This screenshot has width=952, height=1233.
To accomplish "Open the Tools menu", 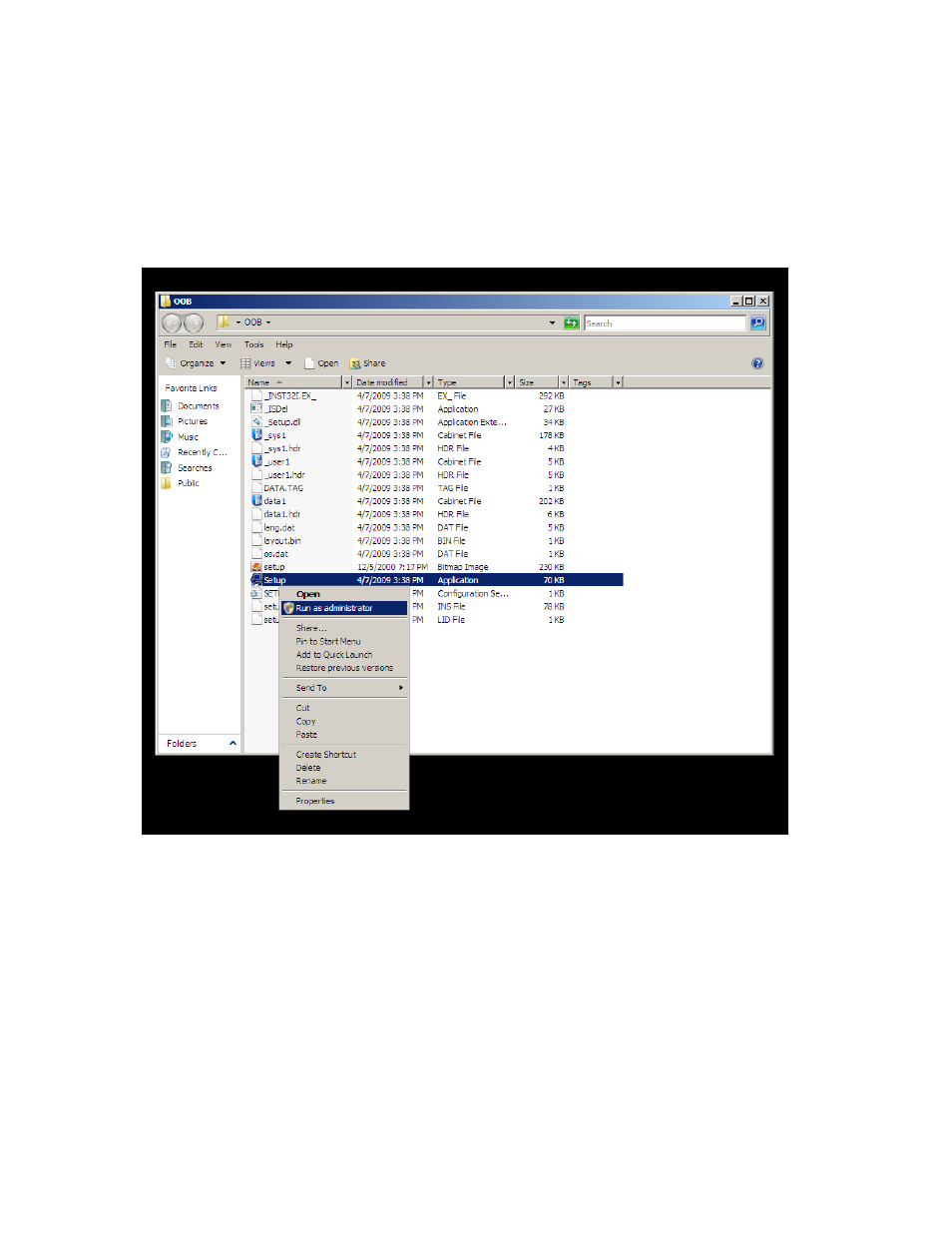I will point(253,344).
